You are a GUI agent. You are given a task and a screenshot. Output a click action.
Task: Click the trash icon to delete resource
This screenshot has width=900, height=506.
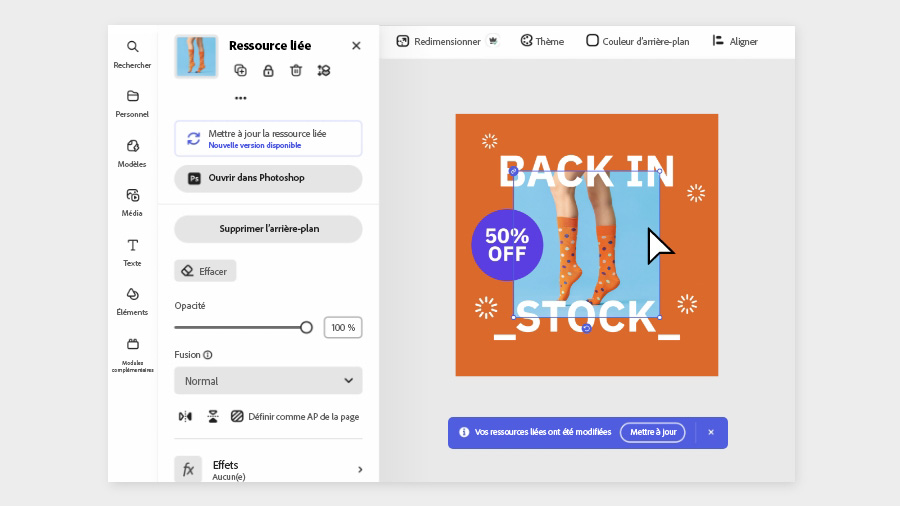[296, 70]
